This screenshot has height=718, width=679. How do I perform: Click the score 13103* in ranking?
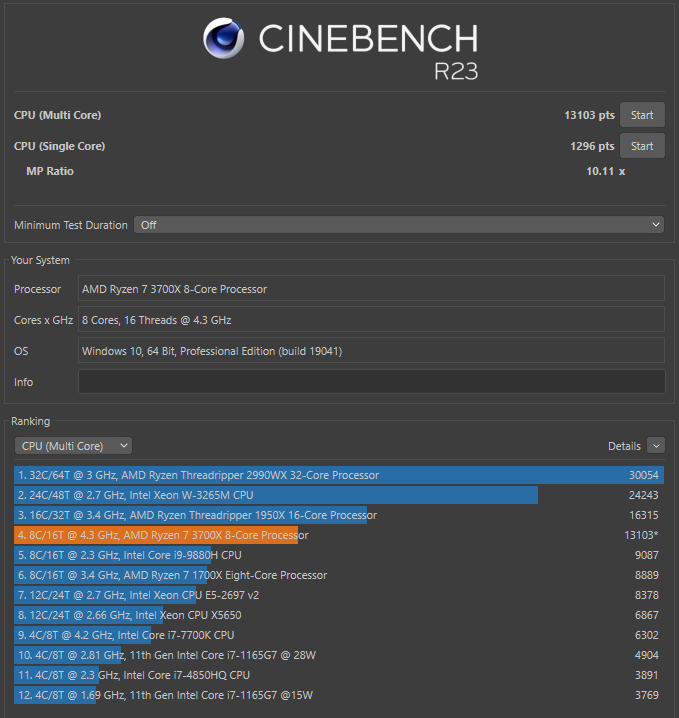point(641,535)
